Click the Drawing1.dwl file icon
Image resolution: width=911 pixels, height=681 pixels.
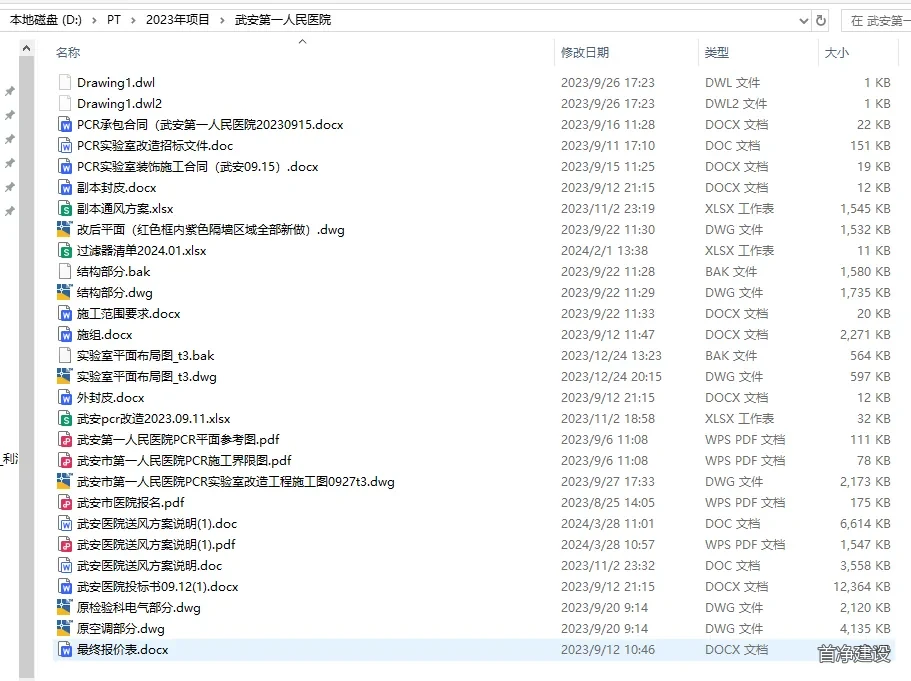point(65,83)
